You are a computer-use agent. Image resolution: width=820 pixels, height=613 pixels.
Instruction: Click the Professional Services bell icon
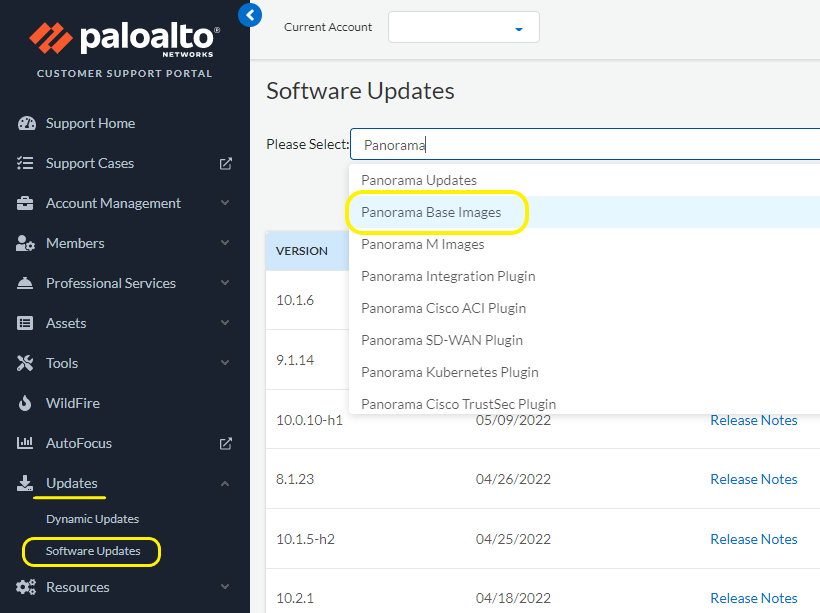point(27,283)
